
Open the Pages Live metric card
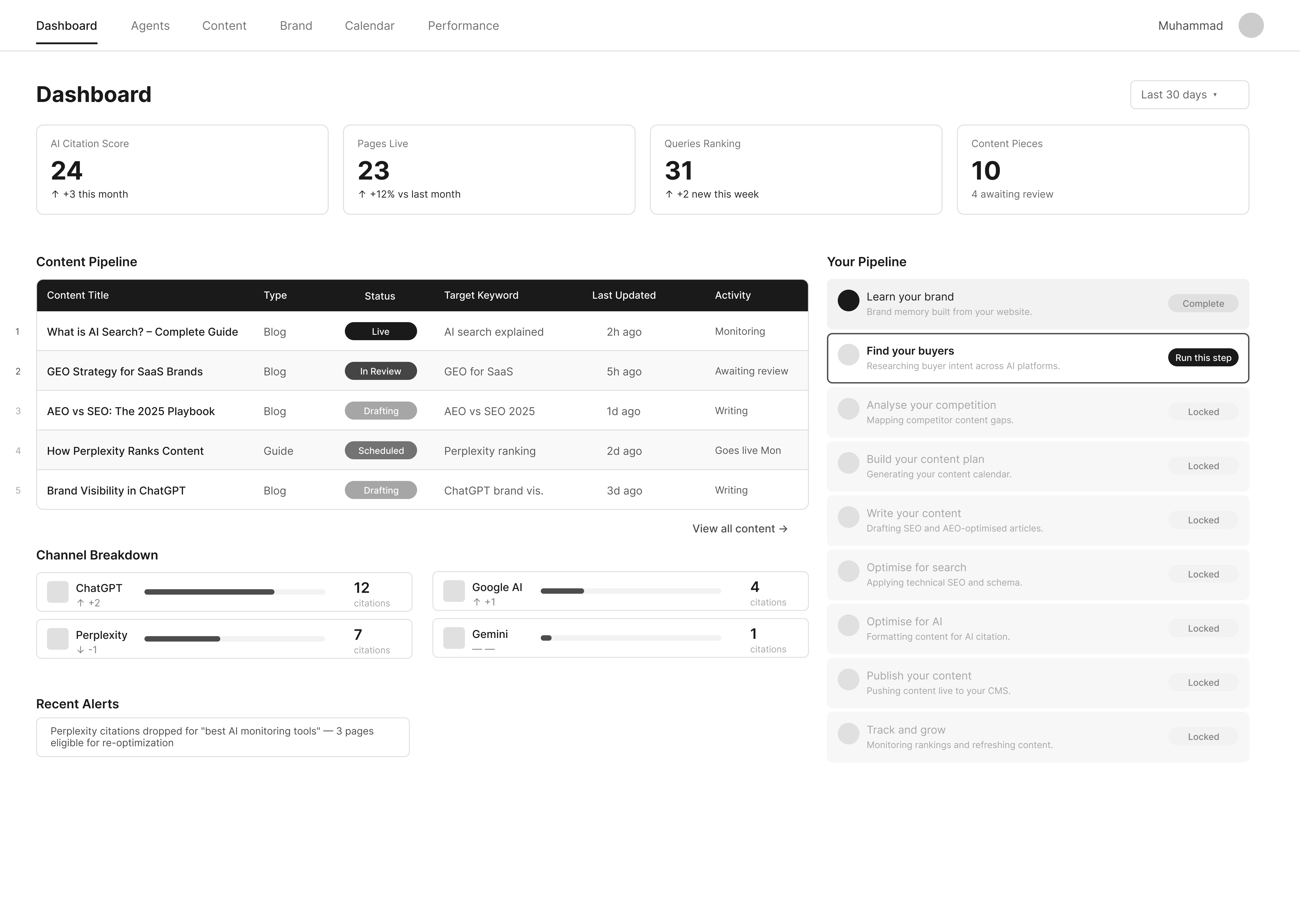489,170
